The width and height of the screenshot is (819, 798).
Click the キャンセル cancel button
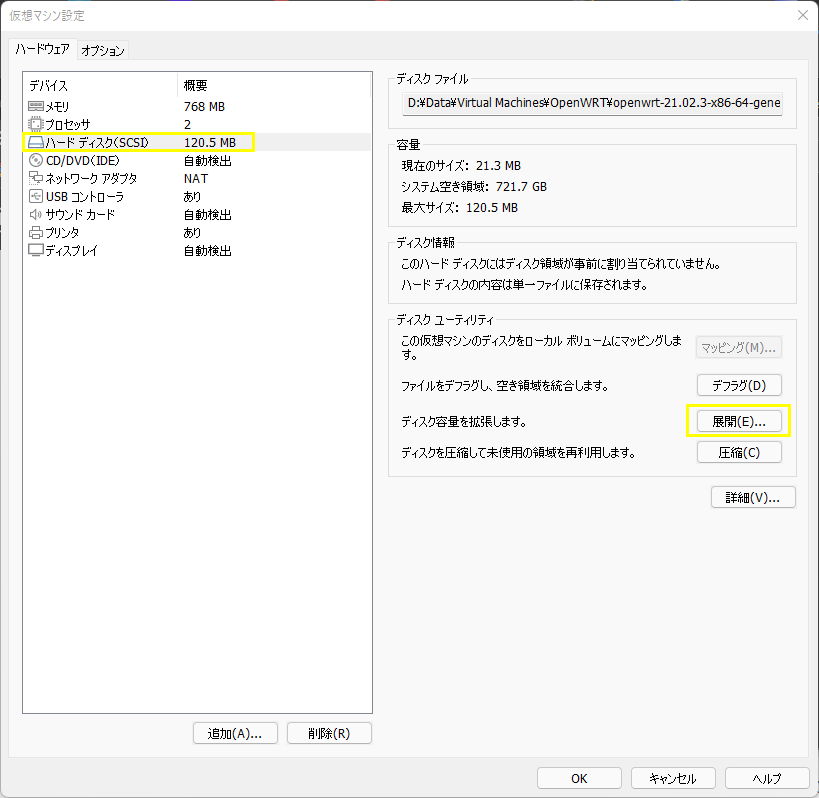point(673,778)
